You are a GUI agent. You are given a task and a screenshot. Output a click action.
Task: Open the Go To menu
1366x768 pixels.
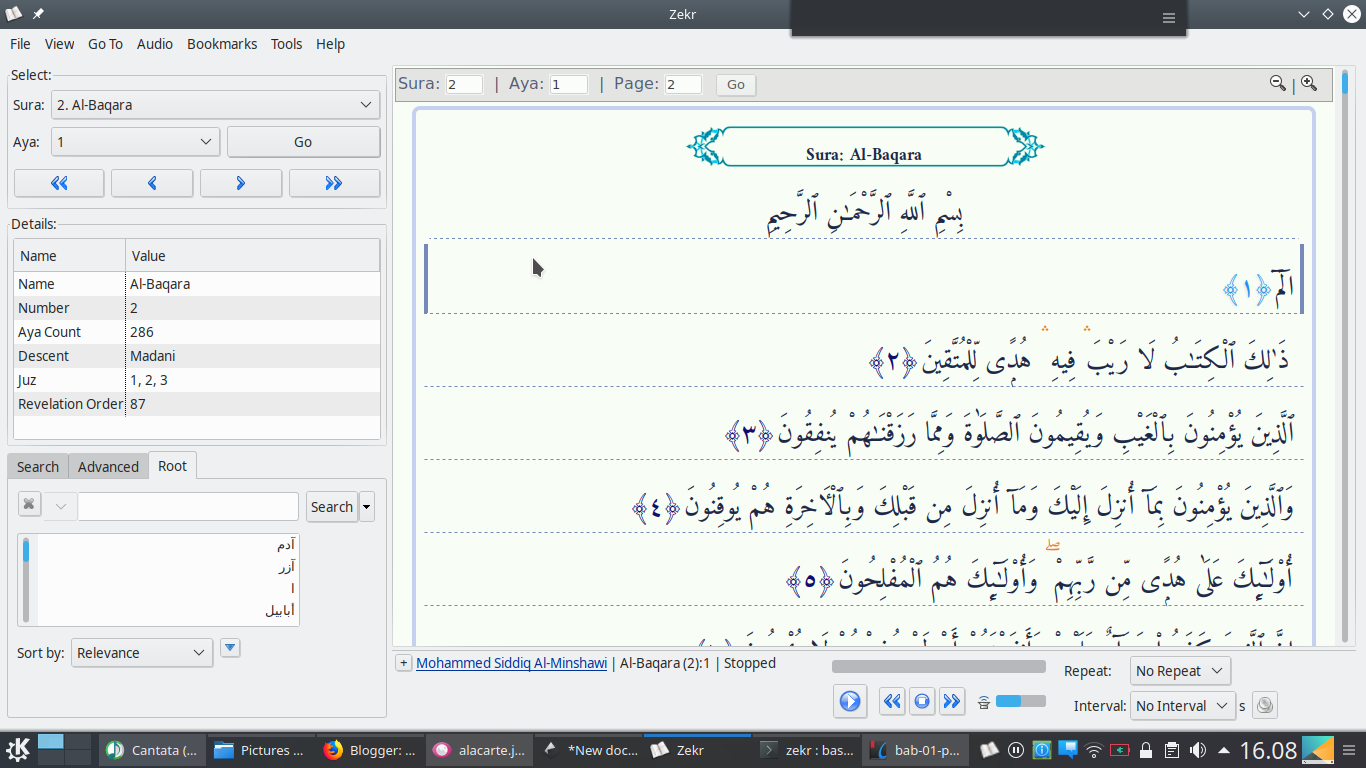coord(105,44)
